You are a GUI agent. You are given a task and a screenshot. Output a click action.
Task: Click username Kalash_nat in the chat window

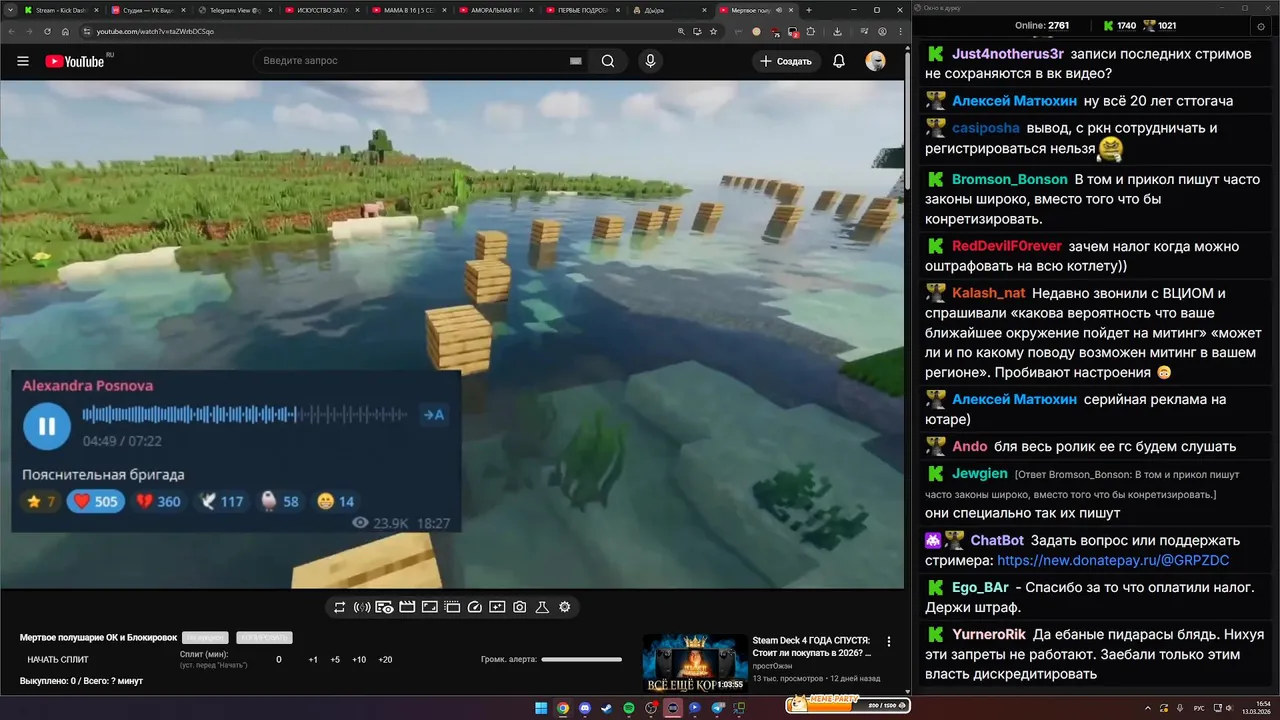point(988,293)
